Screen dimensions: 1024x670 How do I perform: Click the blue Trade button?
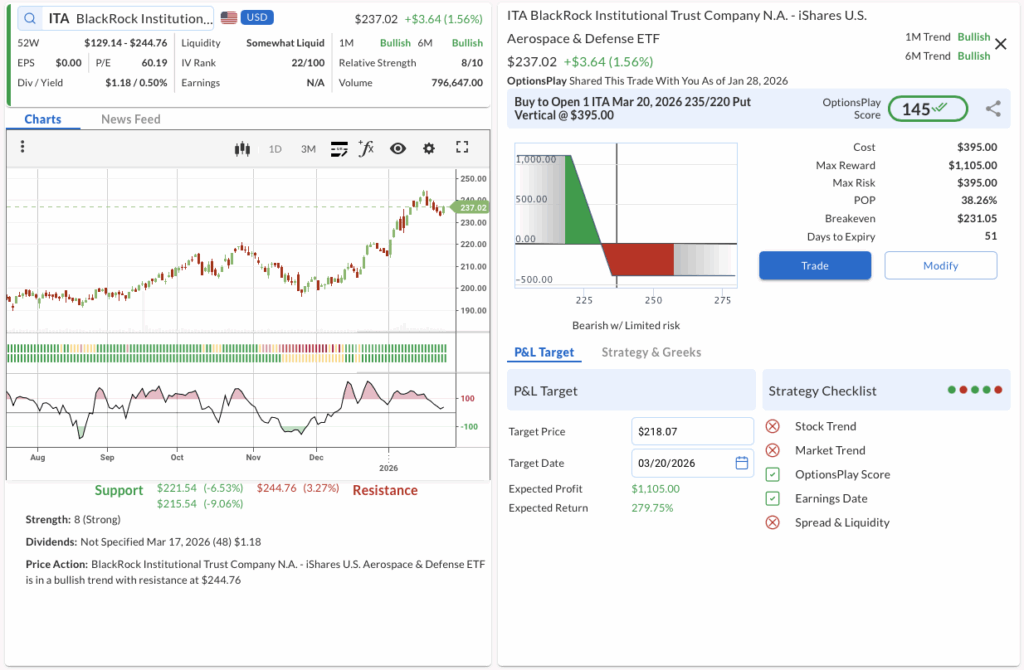tap(815, 266)
